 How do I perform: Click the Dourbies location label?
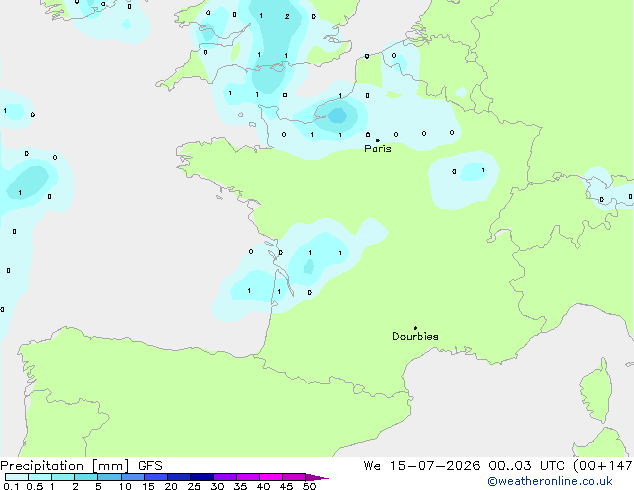[x=415, y=336]
